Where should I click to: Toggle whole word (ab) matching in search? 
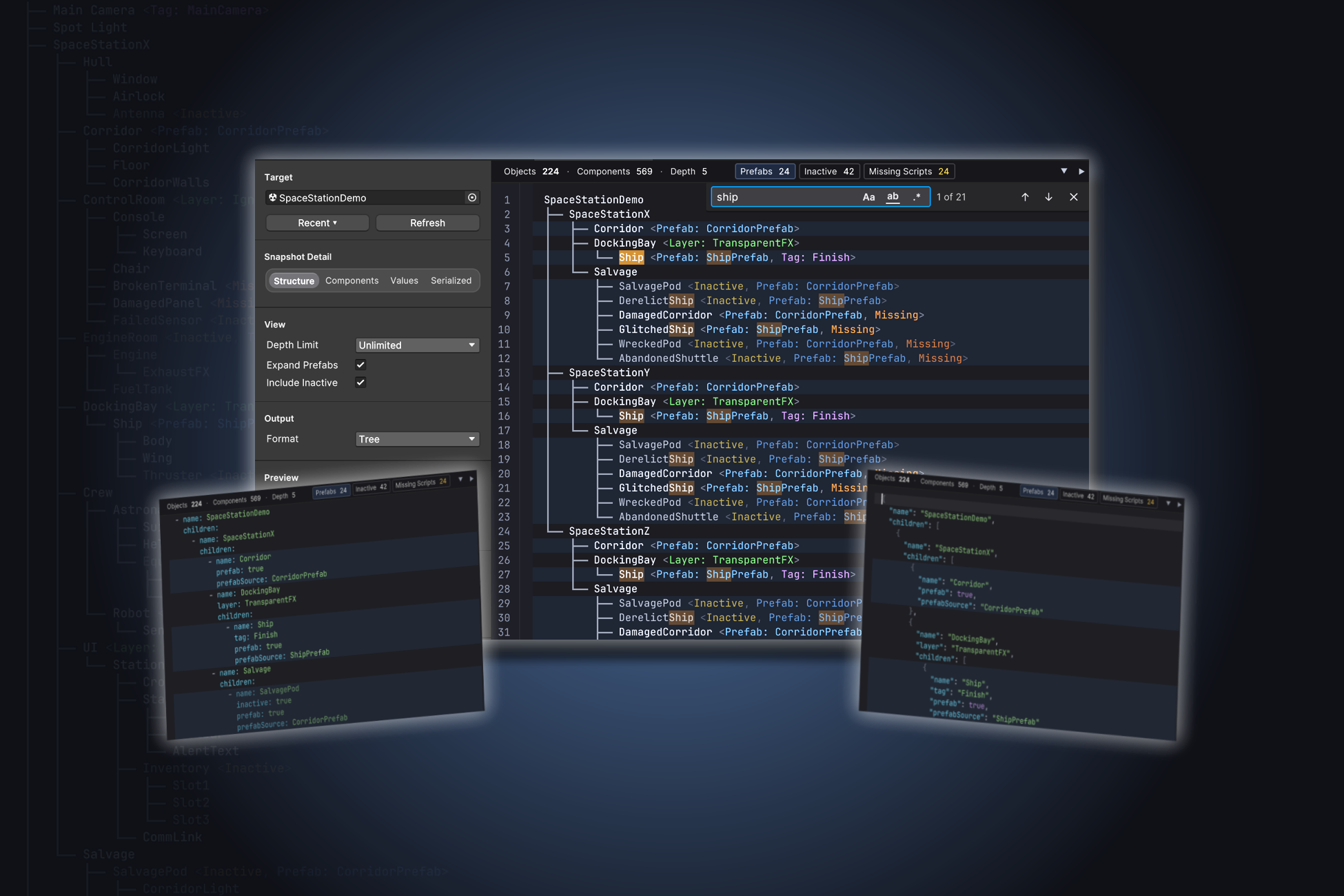[893, 197]
